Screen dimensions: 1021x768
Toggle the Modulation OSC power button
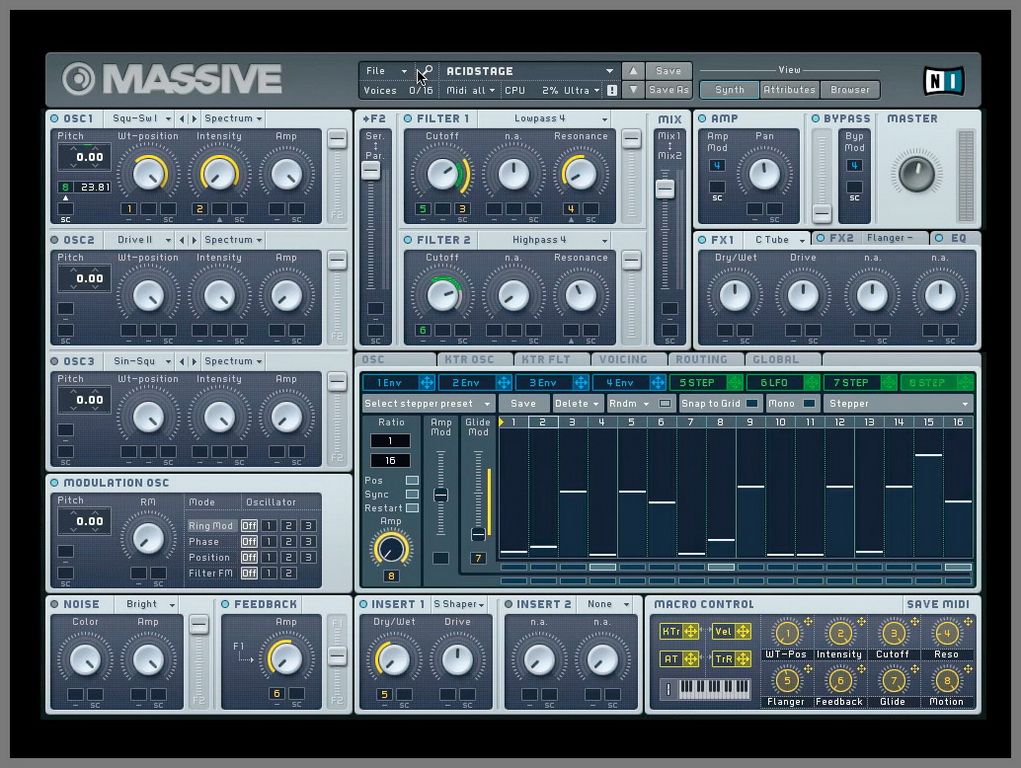pos(54,483)
